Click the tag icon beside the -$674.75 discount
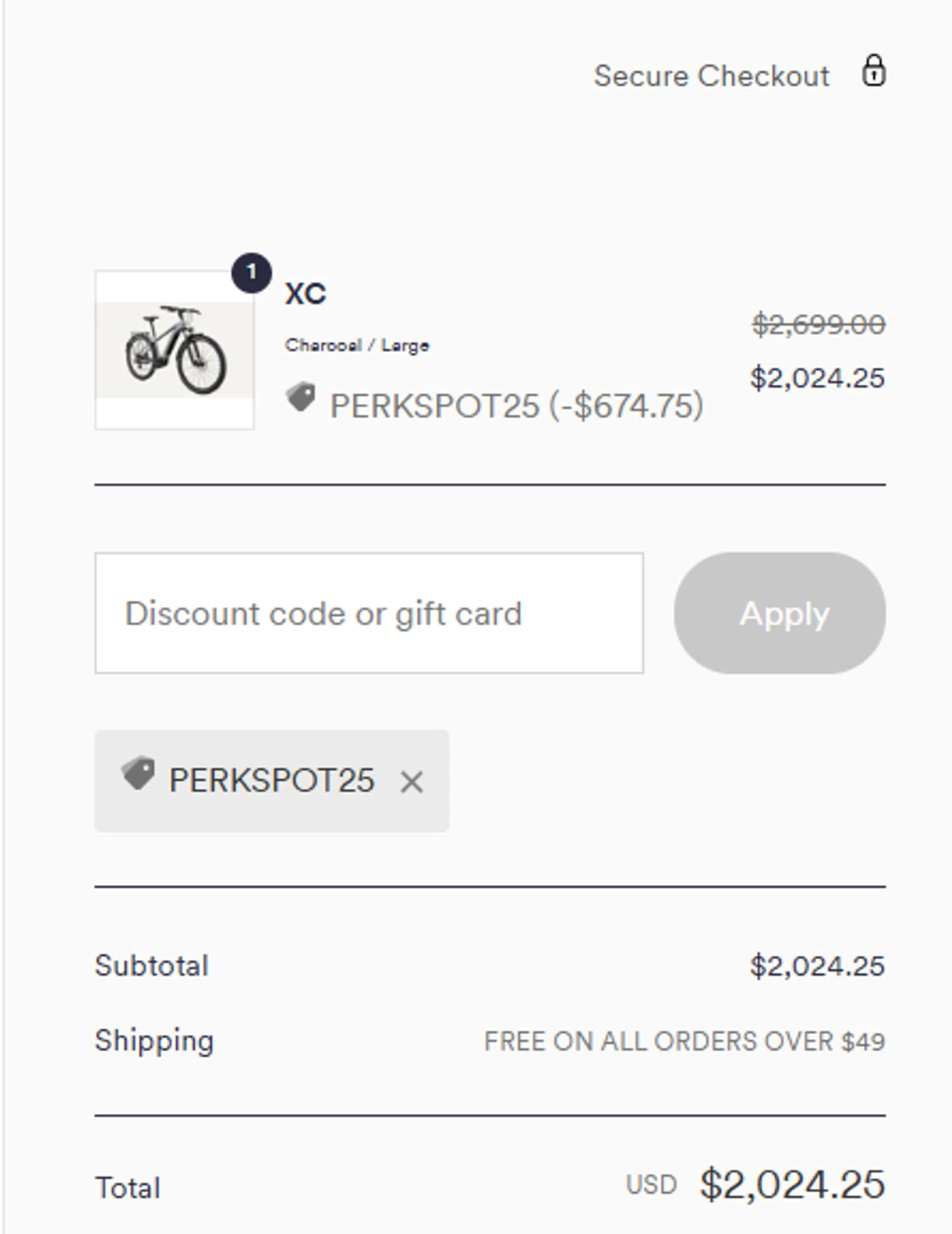Viewport: 952px width, 1234px height. coord(301,397)
